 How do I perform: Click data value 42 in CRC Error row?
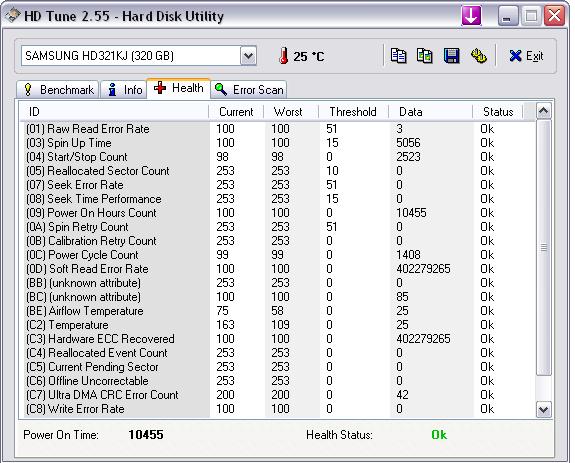coord(402,395)
